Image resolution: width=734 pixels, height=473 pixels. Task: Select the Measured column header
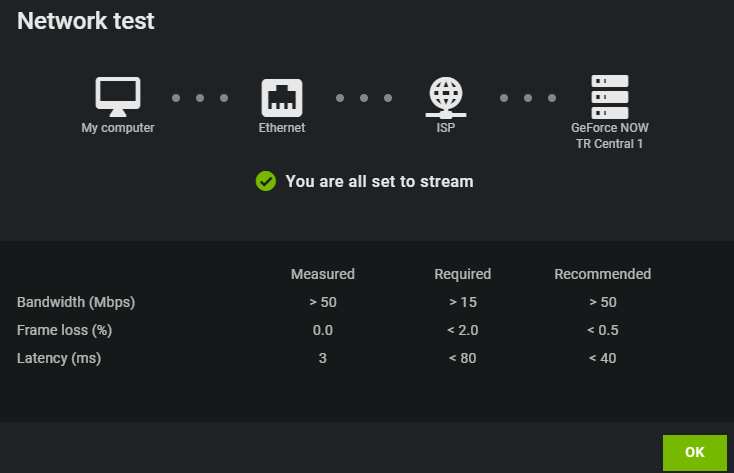point(322,274)
